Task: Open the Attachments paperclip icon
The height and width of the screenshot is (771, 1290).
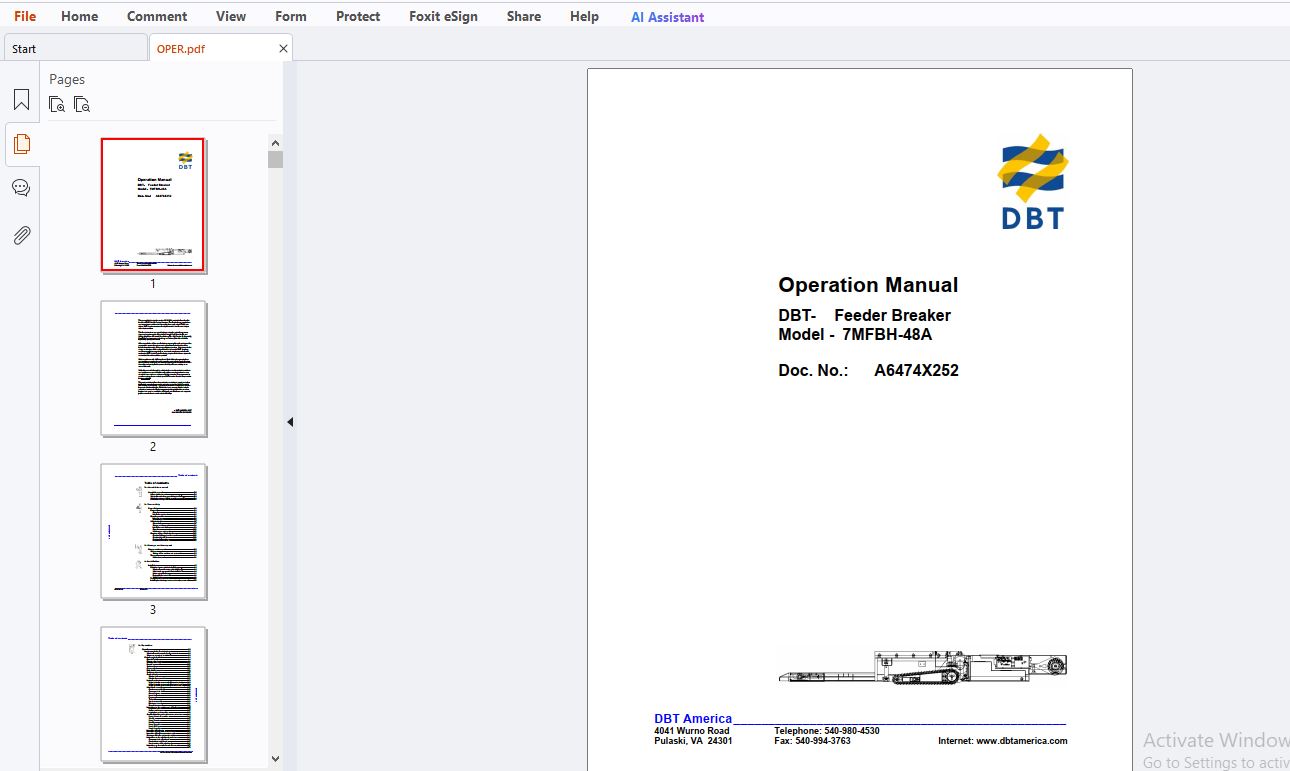Action: click(21, 235)
